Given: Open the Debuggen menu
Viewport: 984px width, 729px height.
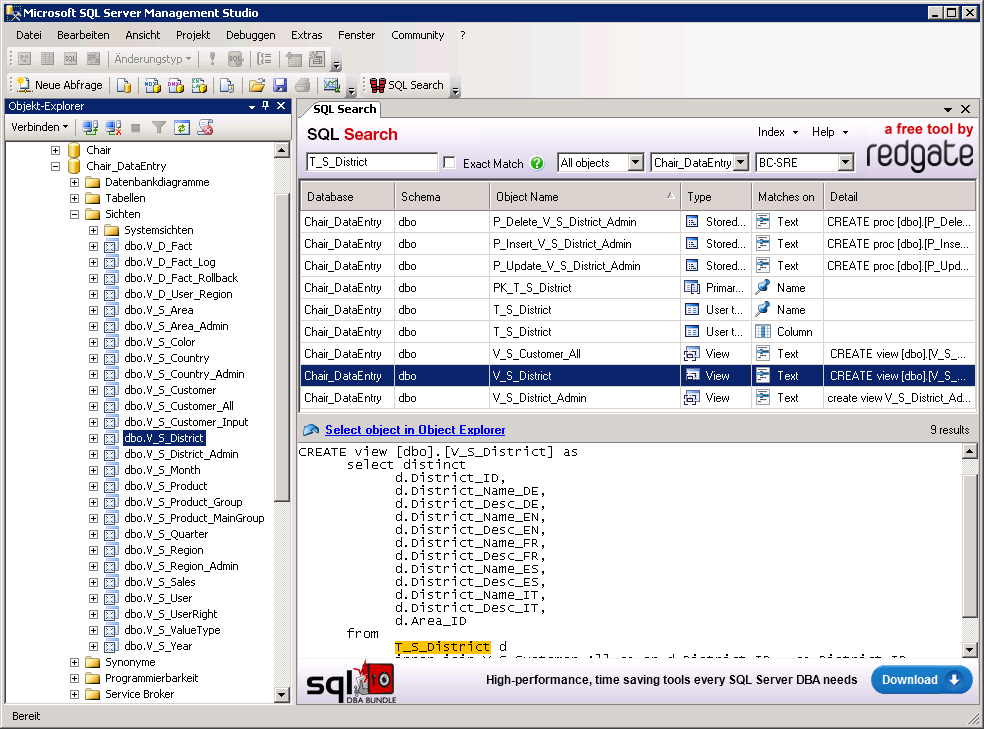Looking at the screenshot, I should pyautogui.click(x=250, y=35).
